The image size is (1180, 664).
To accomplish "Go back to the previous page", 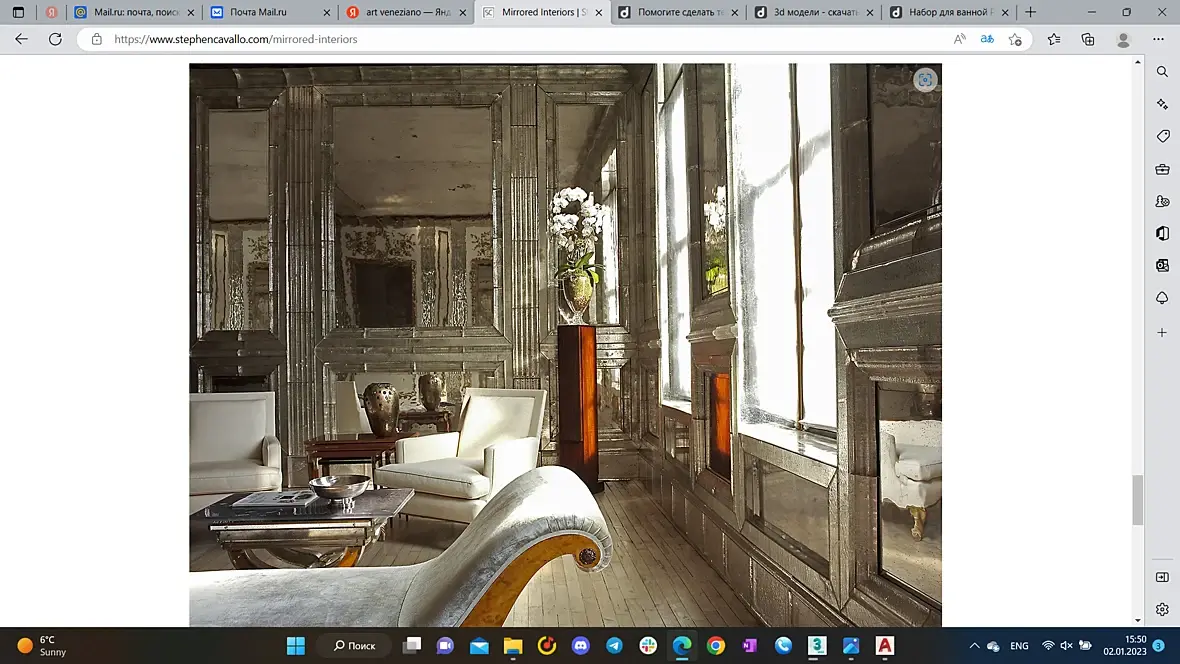I will click(x=21, y=39).
